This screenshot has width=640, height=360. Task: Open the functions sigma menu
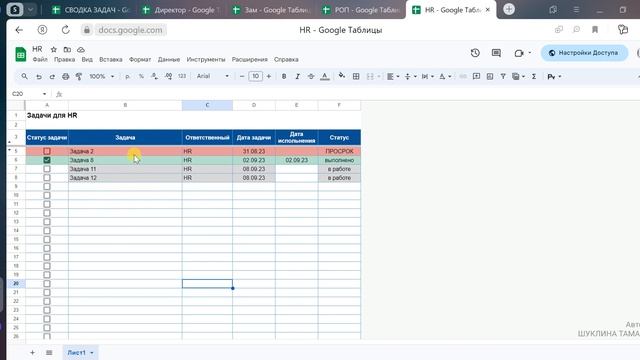tap(534, 76)
